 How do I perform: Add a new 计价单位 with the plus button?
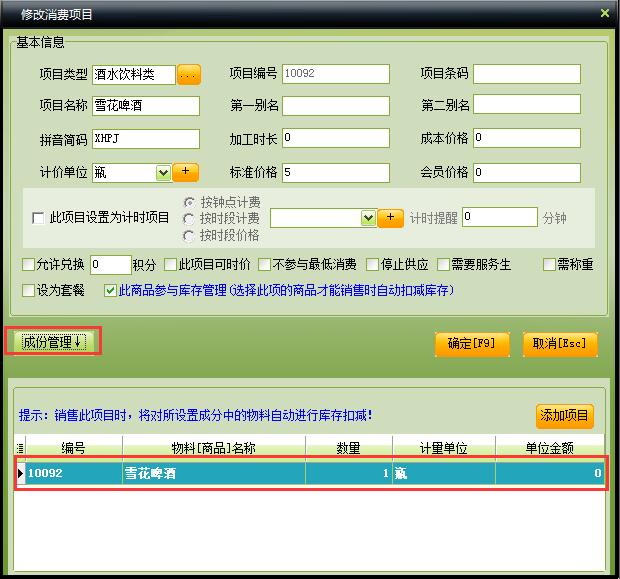[186, 172]
